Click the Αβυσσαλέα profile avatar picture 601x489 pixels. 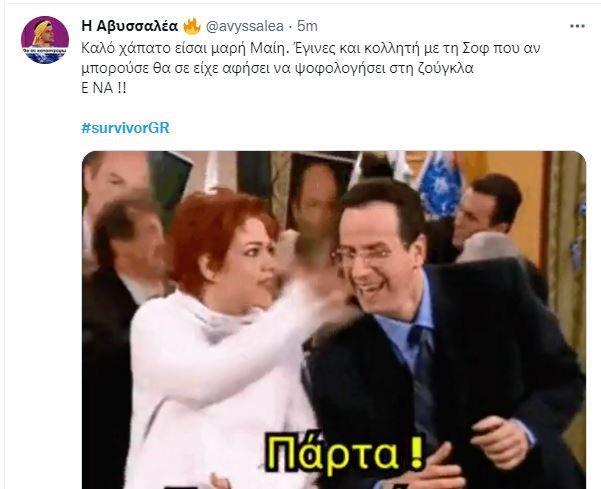click(45, 40)
